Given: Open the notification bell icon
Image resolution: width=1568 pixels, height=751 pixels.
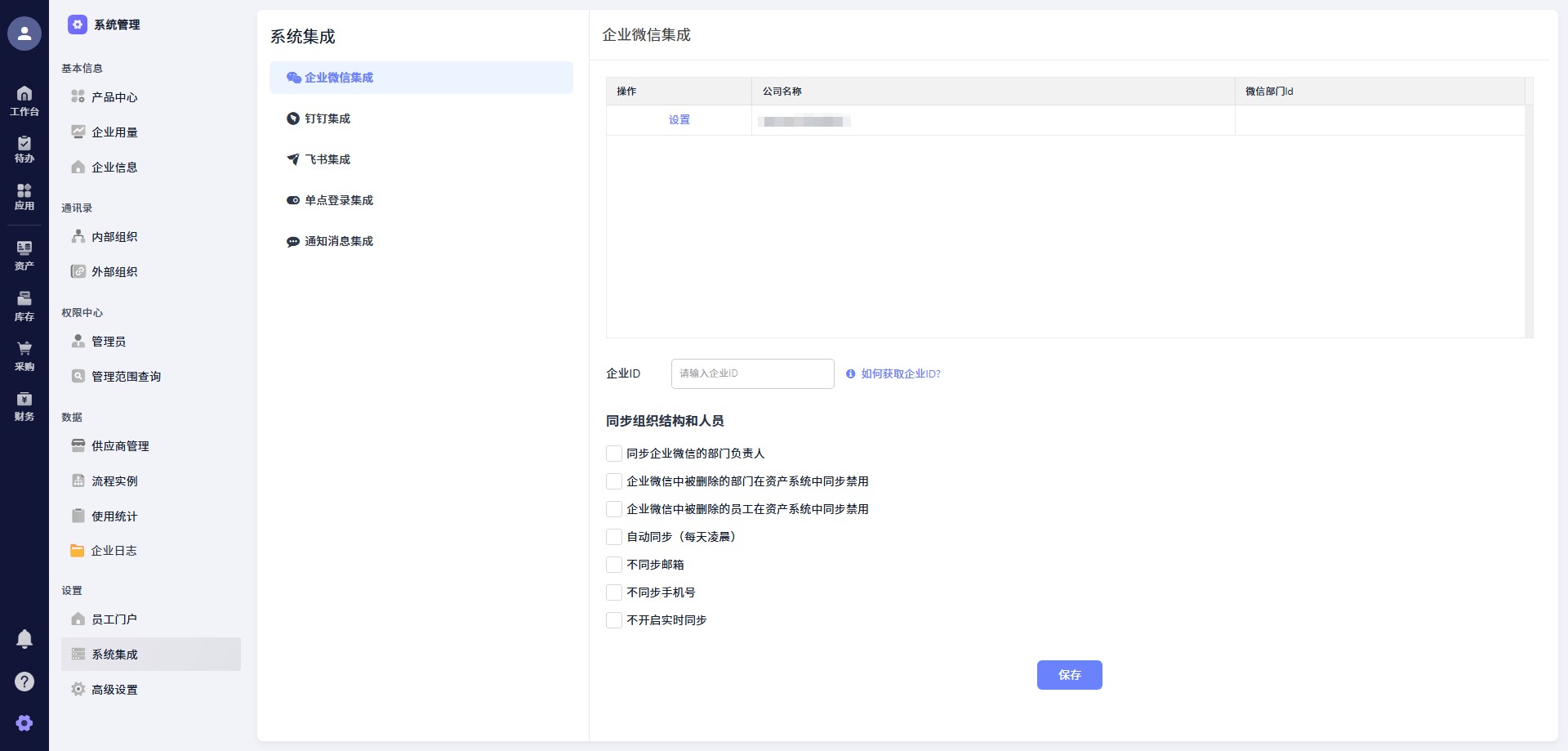Looking at the screenshot, I should 24,639.
